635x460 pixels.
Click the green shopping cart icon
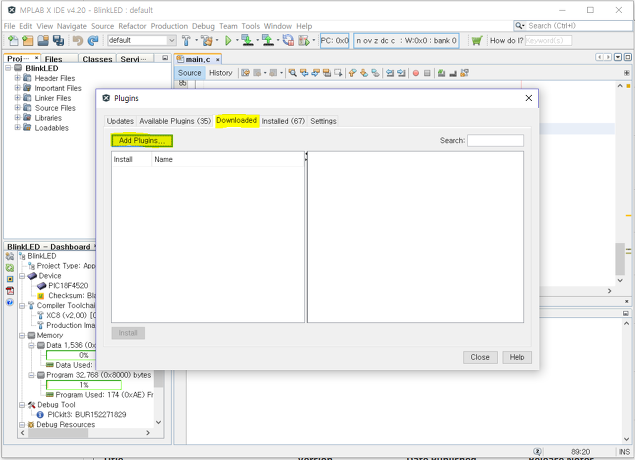(x=477, y=40)
